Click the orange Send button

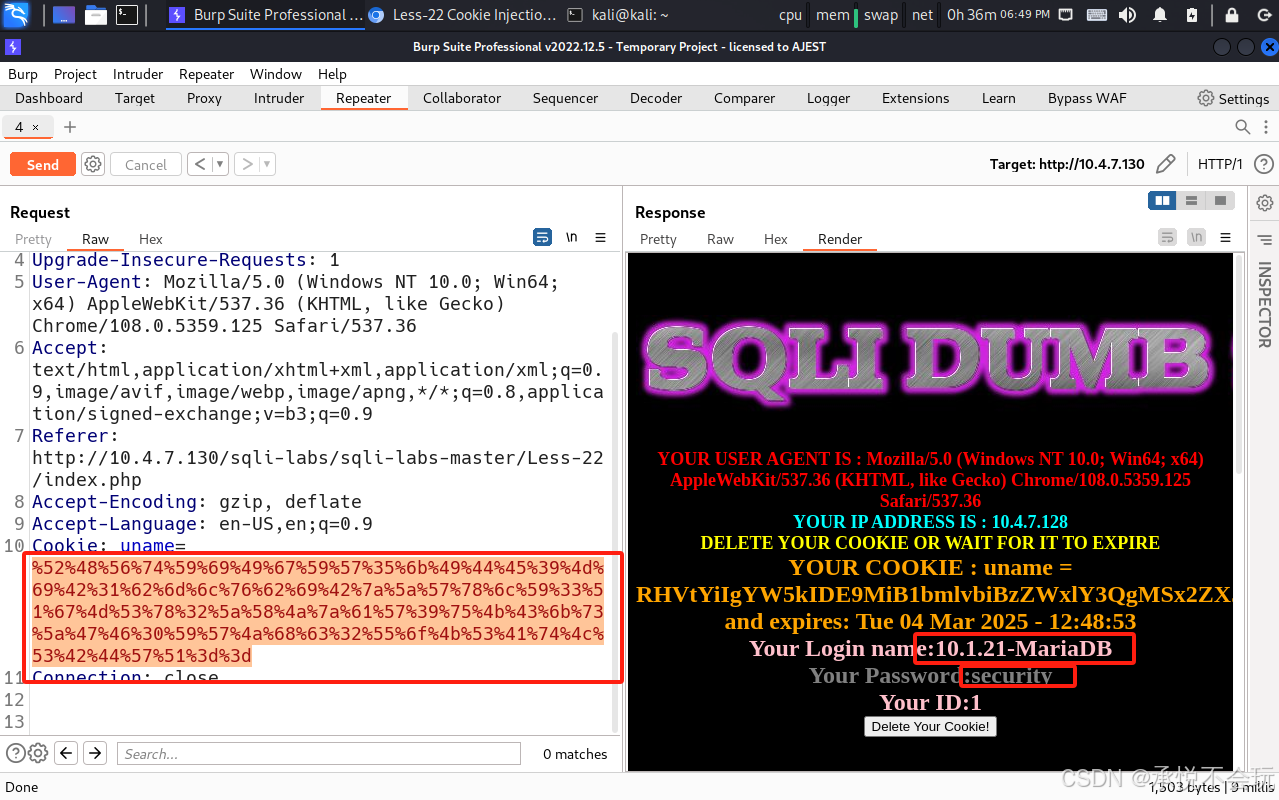point(43,164)
